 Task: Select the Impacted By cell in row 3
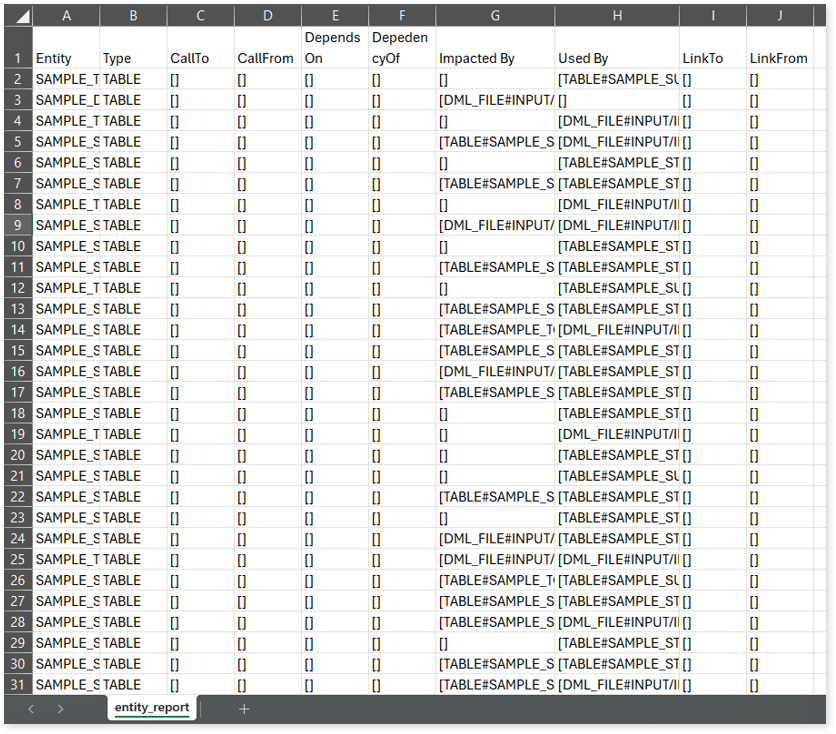tap(495, 100)
